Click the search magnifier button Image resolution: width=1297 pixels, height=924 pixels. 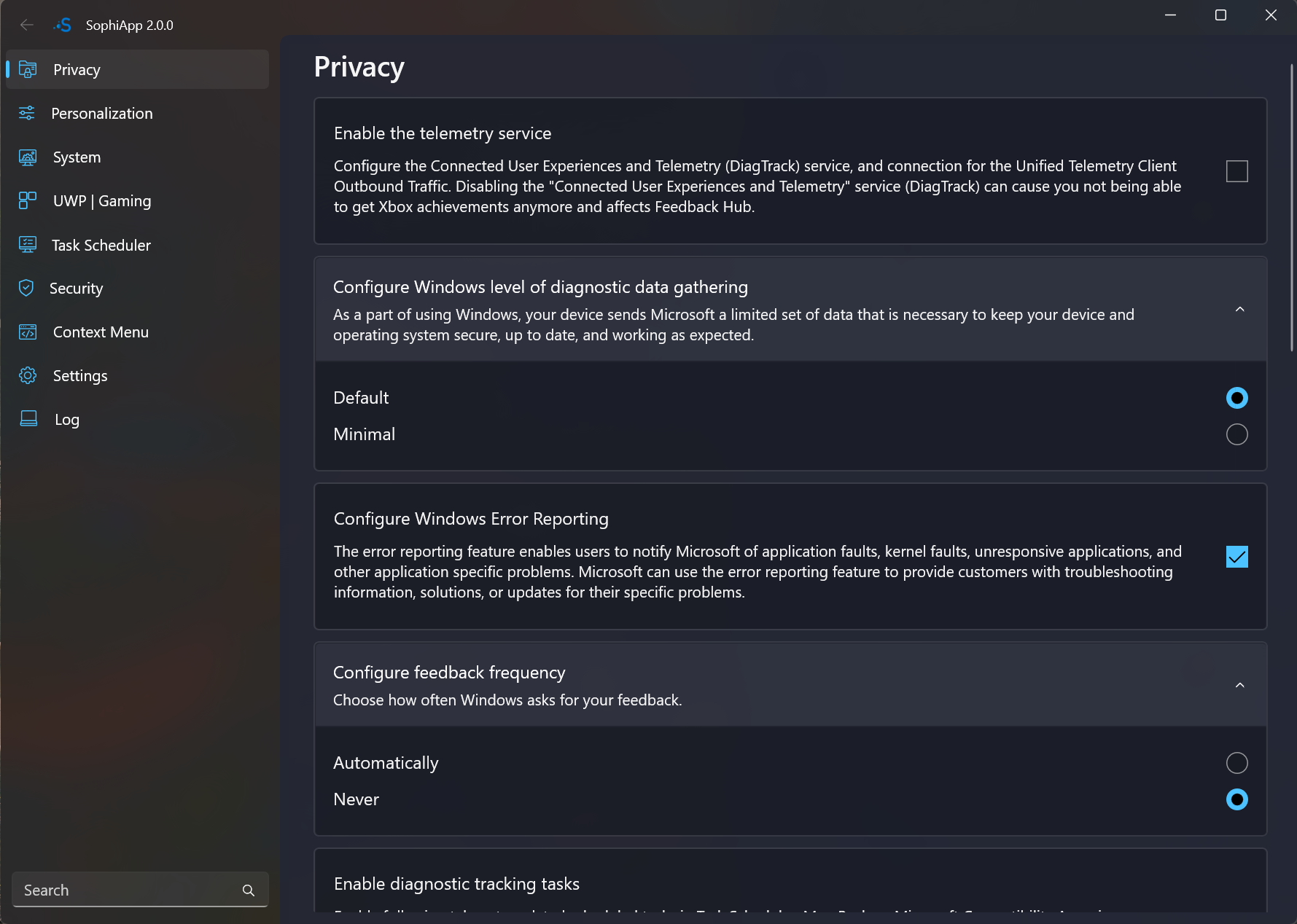click(x=249, y=890)
